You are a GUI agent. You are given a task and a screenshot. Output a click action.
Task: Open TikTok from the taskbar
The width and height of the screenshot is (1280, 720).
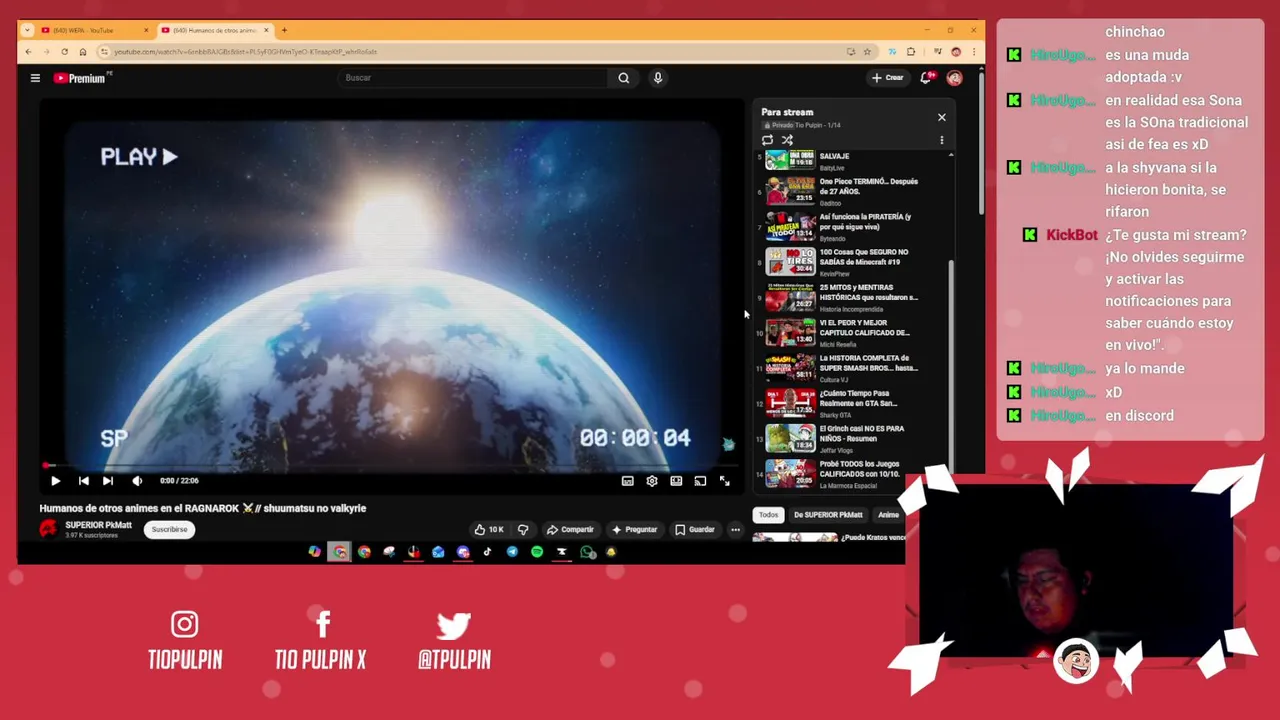487,552
